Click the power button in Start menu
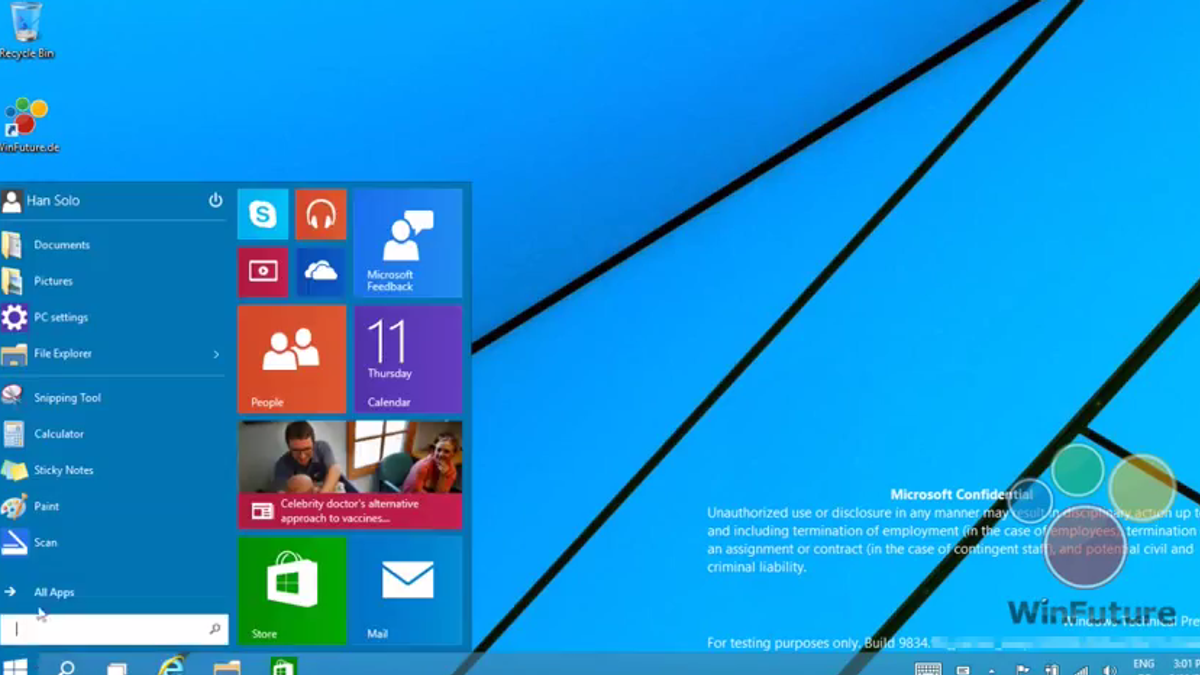Viewport: 1200px width, 675px height. coord(215,200)
